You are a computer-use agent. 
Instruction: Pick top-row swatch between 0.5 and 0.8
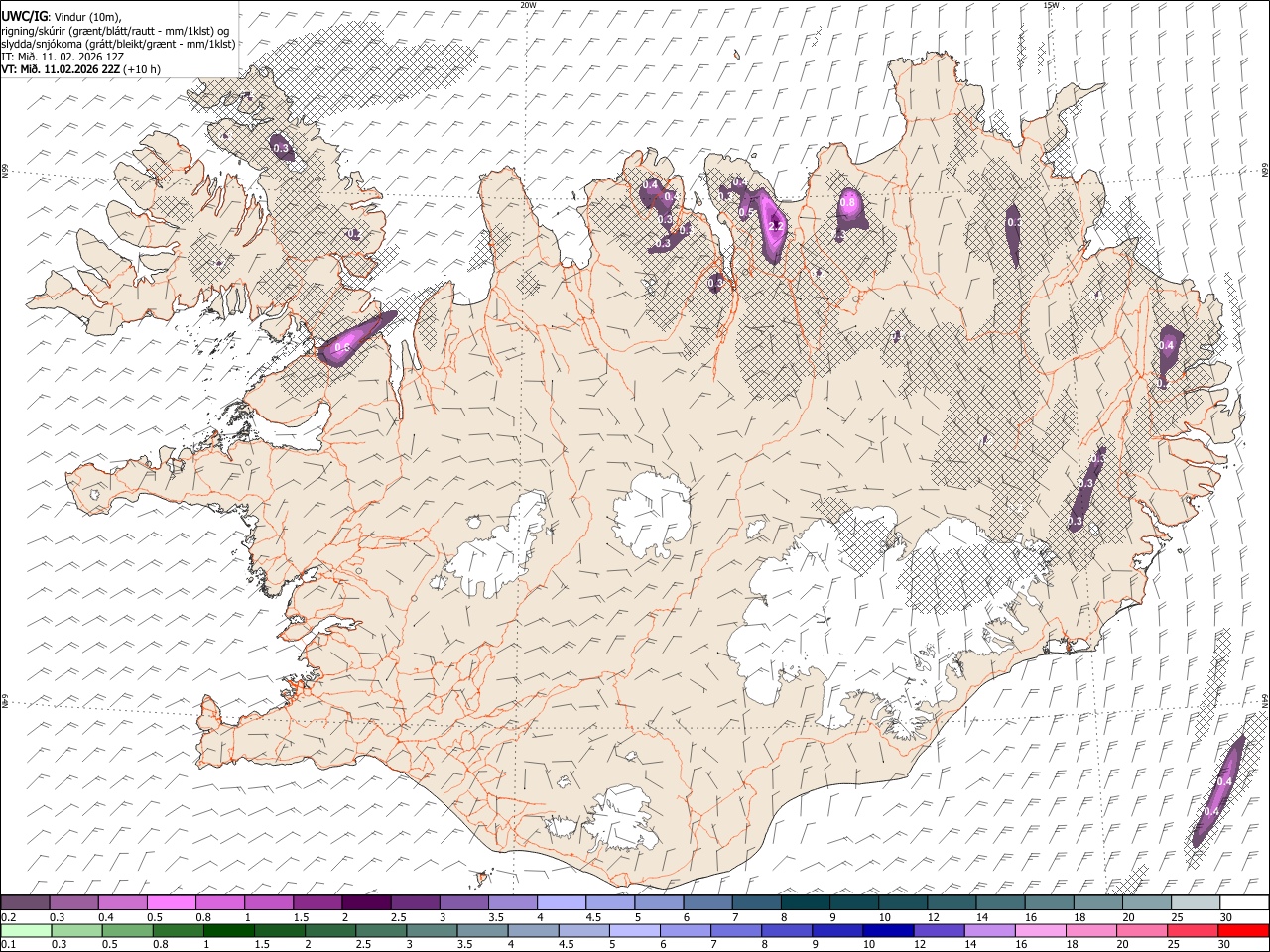pyautogui.click(x=171, y=903)
